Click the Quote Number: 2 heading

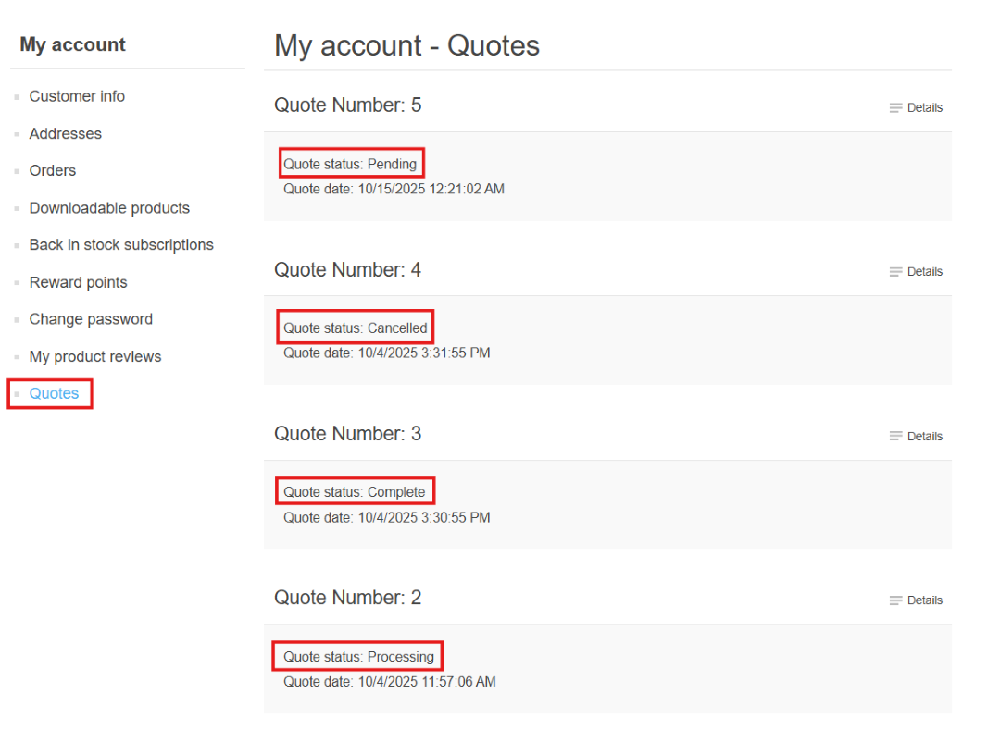click(x=347, y=598)
